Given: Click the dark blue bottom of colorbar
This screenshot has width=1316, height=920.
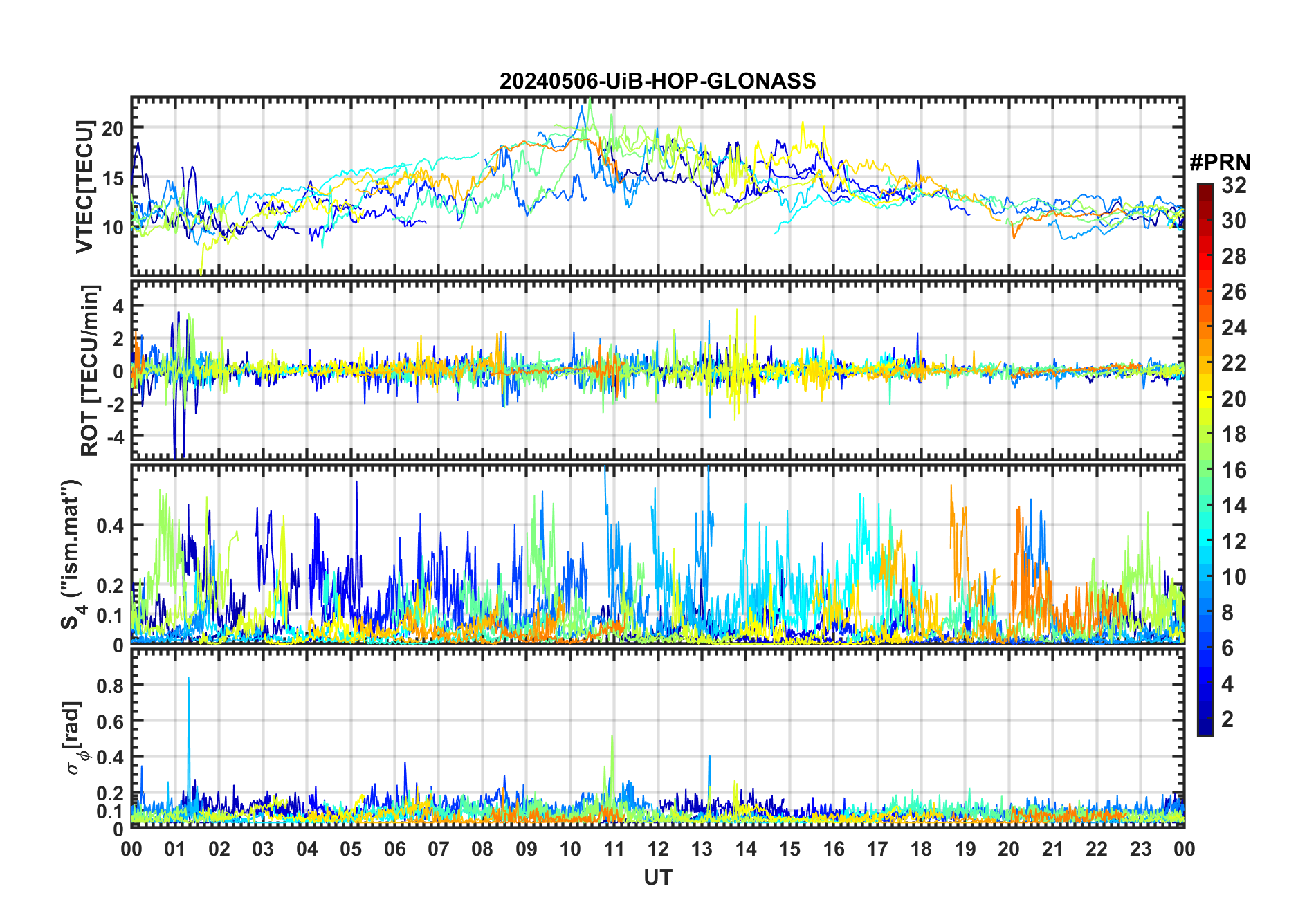Looking at the screenshot, I should [x=1205, y=728].
